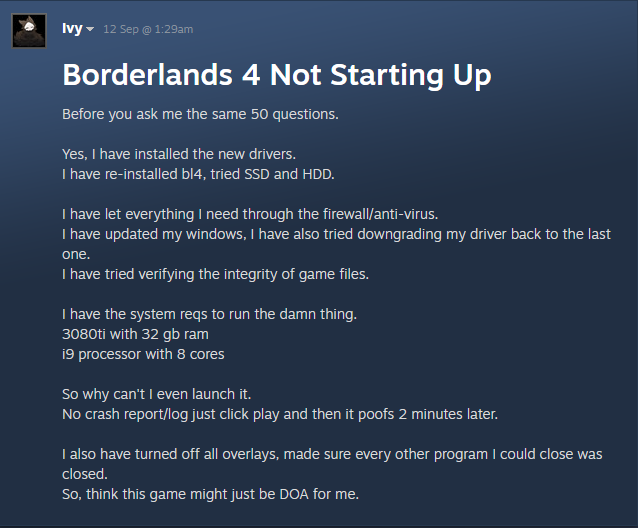This screenshot has width=638, height=528.
Task: Click the line about turning off all overlays
Action: point(332,454)
